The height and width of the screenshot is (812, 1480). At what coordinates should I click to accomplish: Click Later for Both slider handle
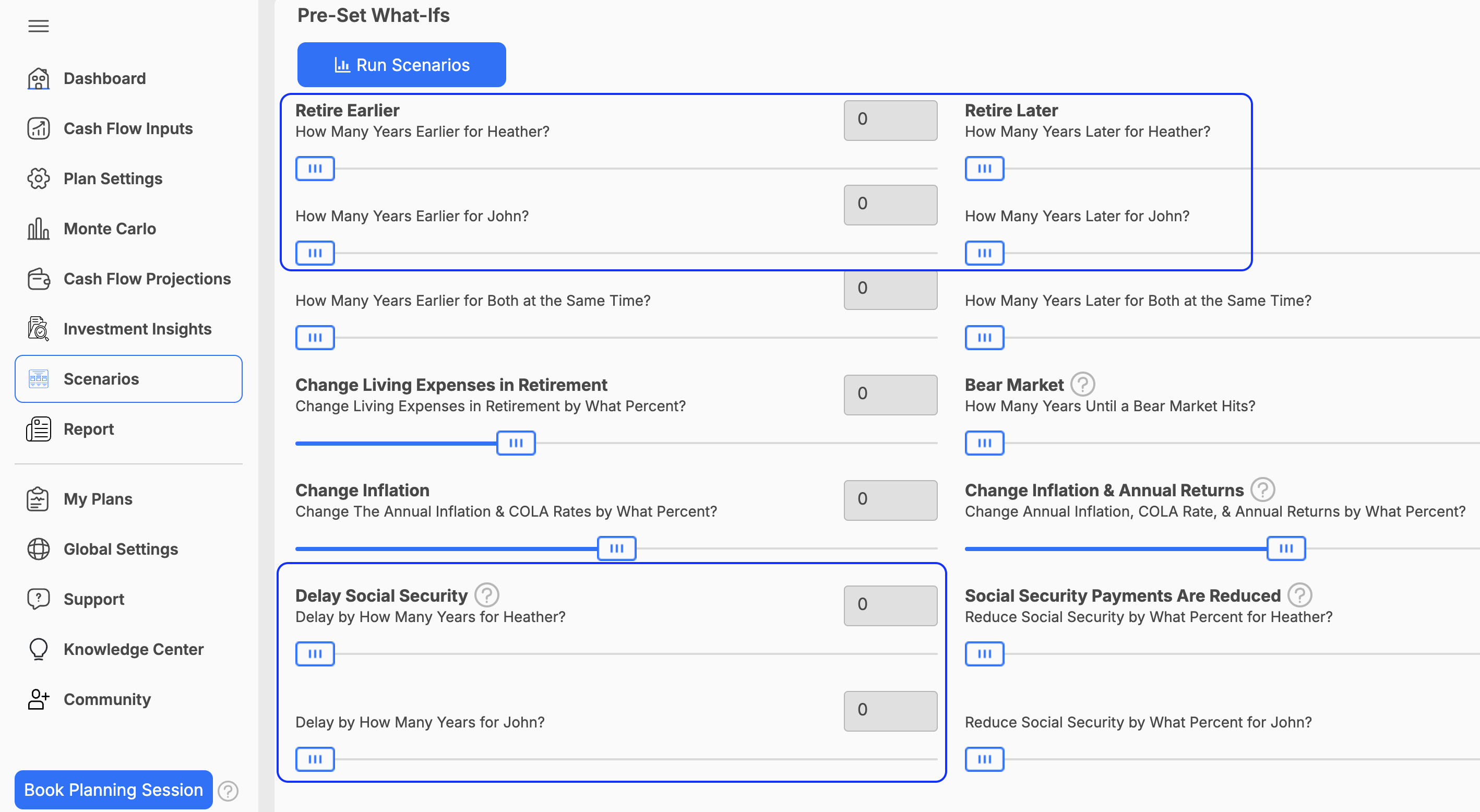[x=985, y=337]
